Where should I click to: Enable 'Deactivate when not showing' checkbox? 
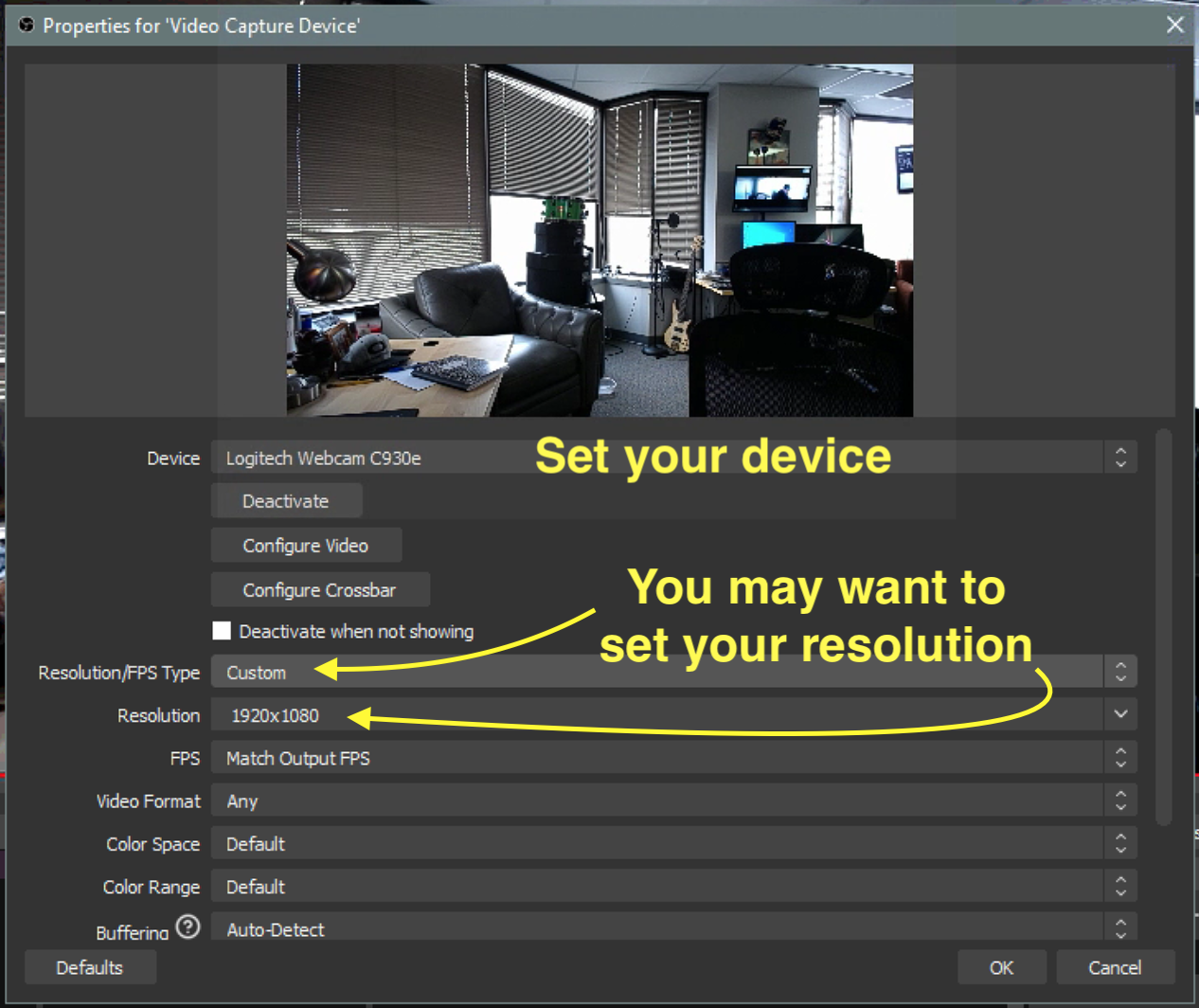(x=223, y=631)
